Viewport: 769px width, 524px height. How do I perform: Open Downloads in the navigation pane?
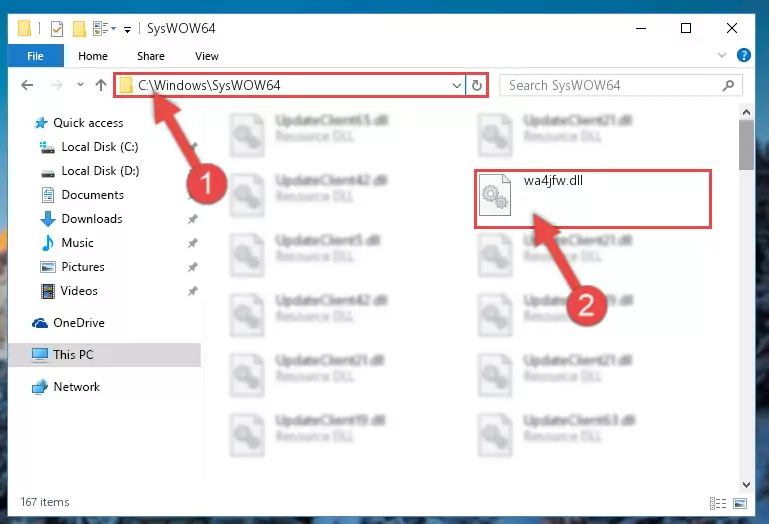pos(92,219)
